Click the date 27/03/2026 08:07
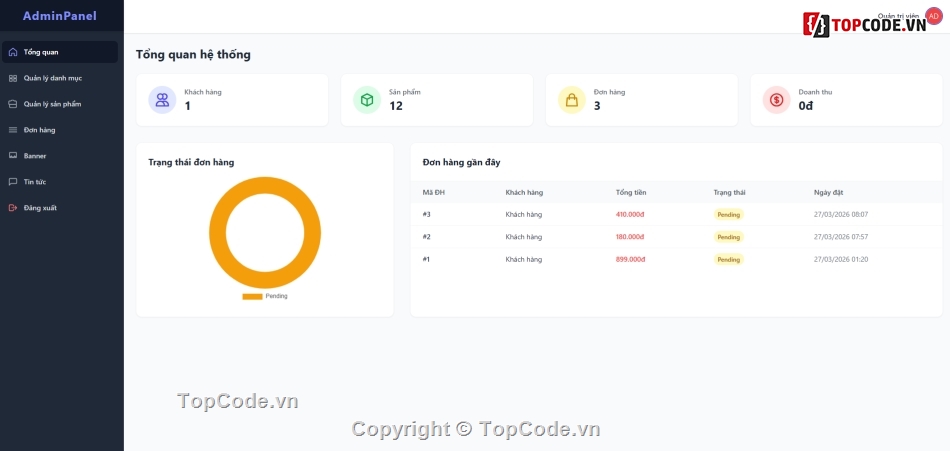This screenshot has height=451, width=950. point(841,215)
